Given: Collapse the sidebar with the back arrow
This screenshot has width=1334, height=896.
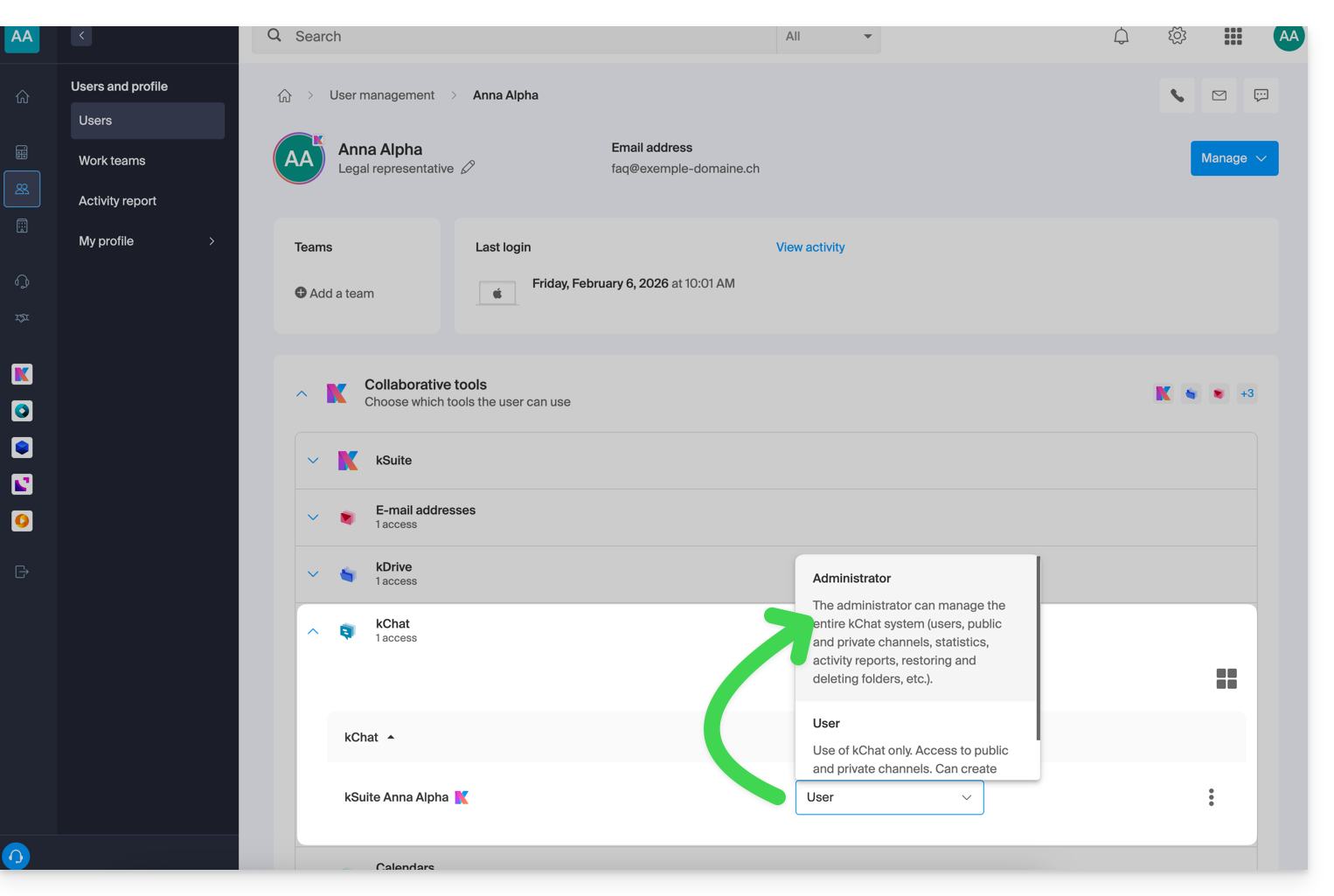Looking at the screenshot, I should click(81, 36).
